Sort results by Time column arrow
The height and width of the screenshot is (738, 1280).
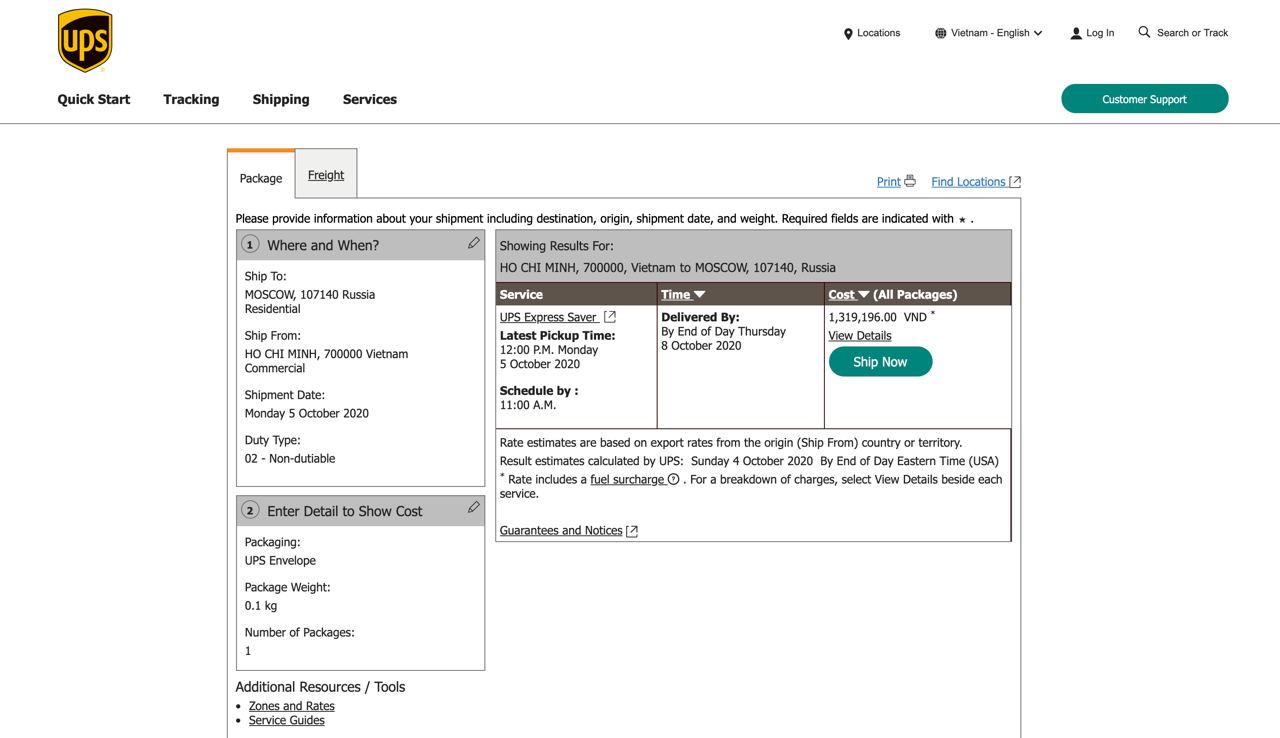(x=699, y=294)
